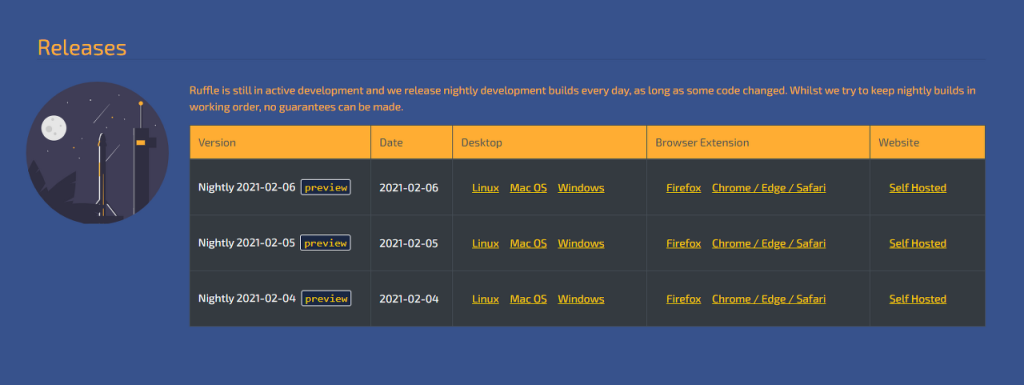Image resolution: width=1024 pixels, height=385 pixels.
Task: Open Self Hosted download for 2021-02-04
Action: click(x=918, y=299)
